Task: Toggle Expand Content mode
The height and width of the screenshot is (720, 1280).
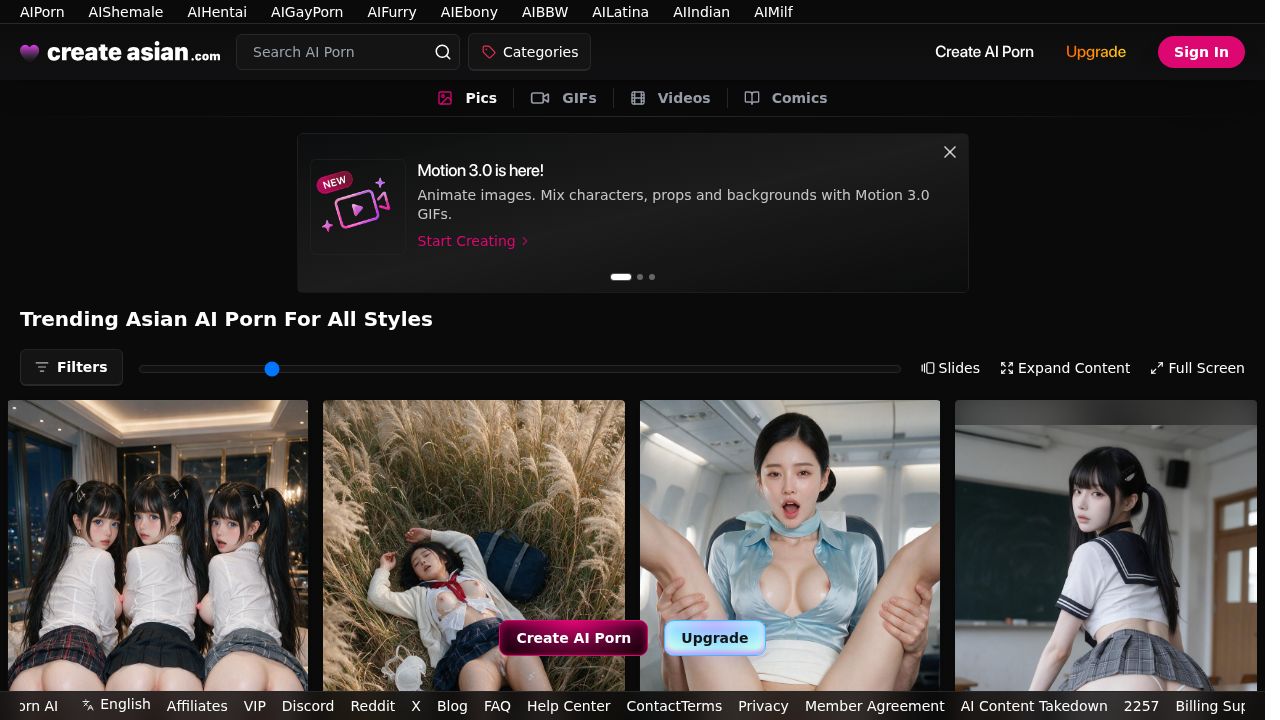Action: coord(1065,368)
